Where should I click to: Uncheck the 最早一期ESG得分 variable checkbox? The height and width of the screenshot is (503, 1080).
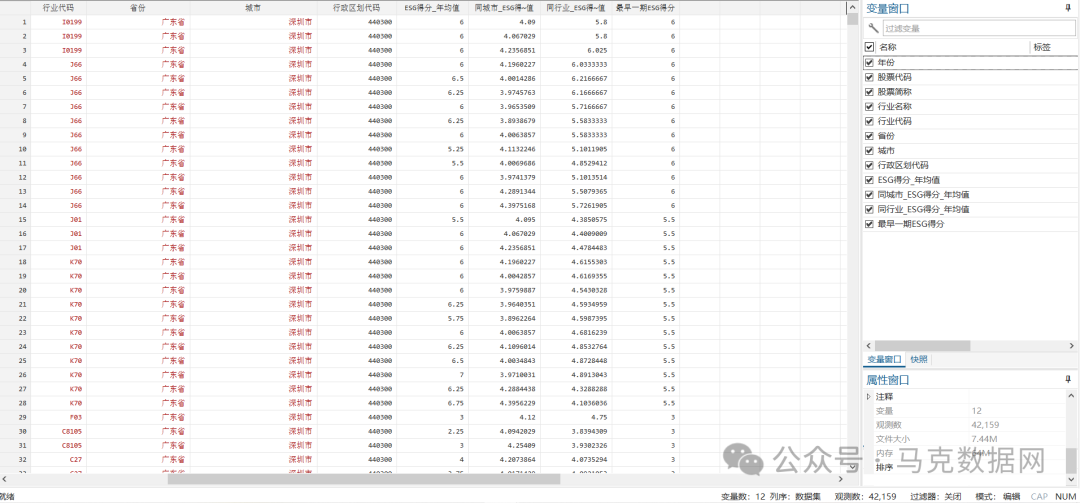869,224
